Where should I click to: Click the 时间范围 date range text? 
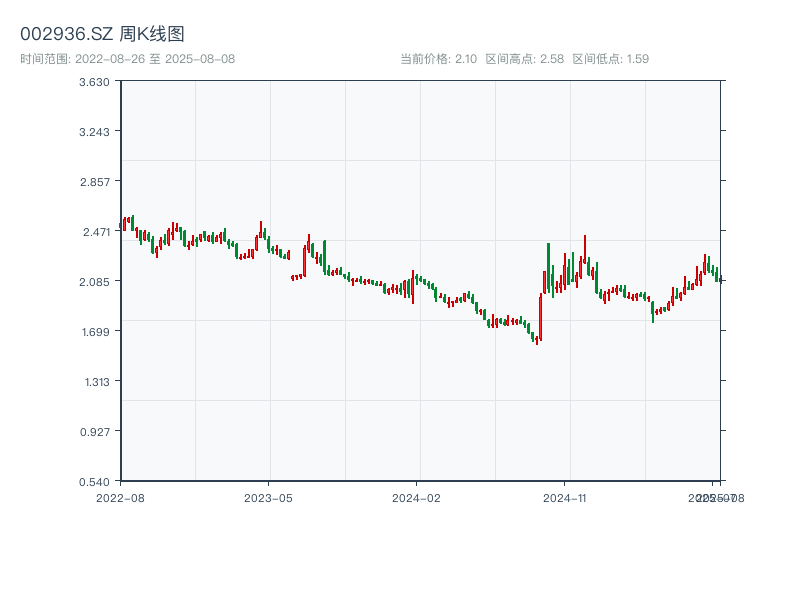(127, 59)
